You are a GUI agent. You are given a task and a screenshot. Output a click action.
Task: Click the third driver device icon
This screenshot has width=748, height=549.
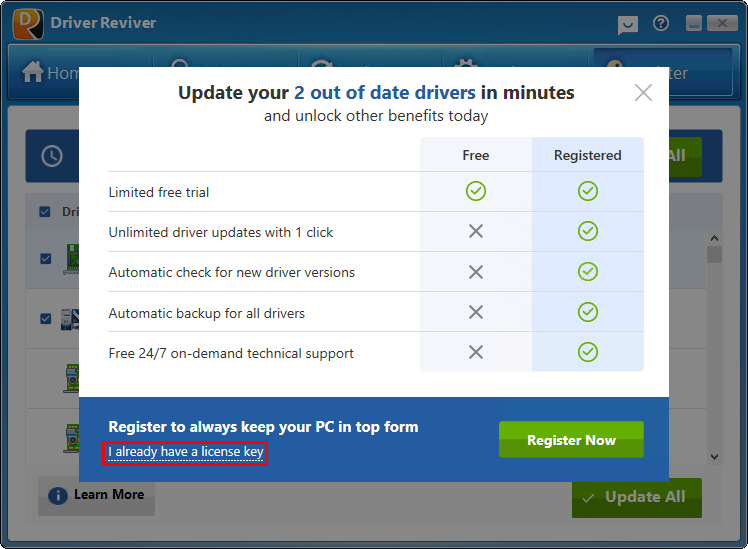(x=71, y=379)
